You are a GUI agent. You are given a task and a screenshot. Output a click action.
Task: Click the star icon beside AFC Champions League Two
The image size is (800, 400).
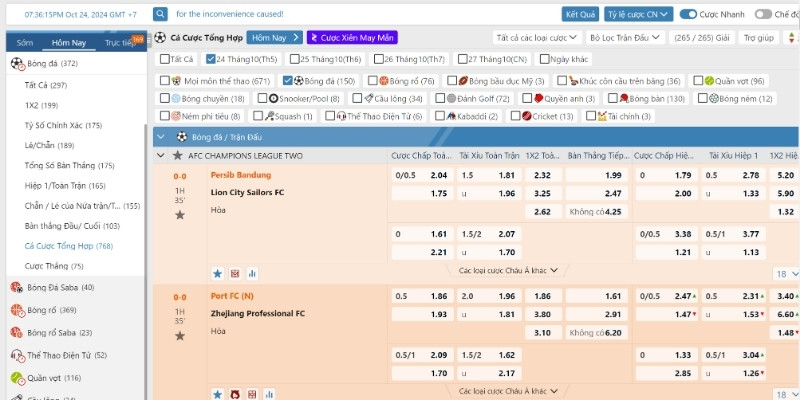178,156
